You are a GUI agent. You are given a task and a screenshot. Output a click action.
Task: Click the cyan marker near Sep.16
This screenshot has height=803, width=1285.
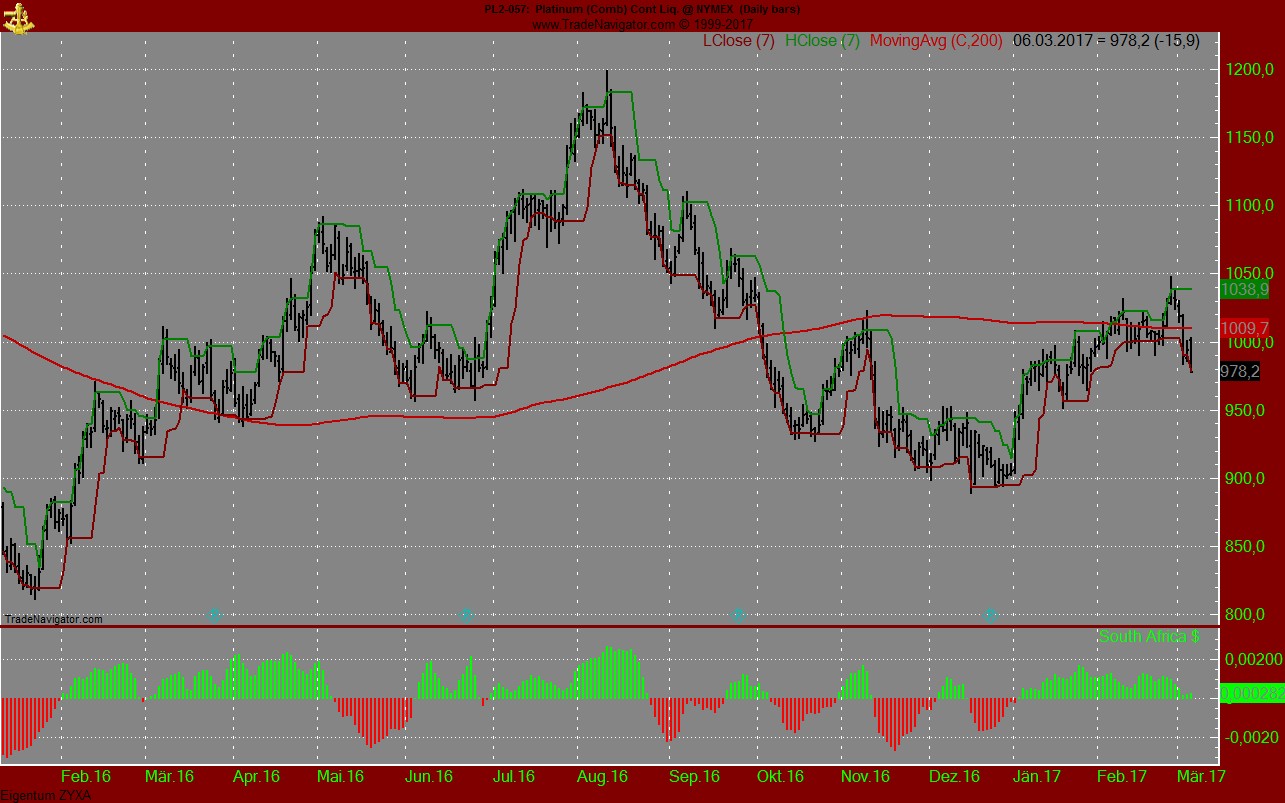point(739,614)
